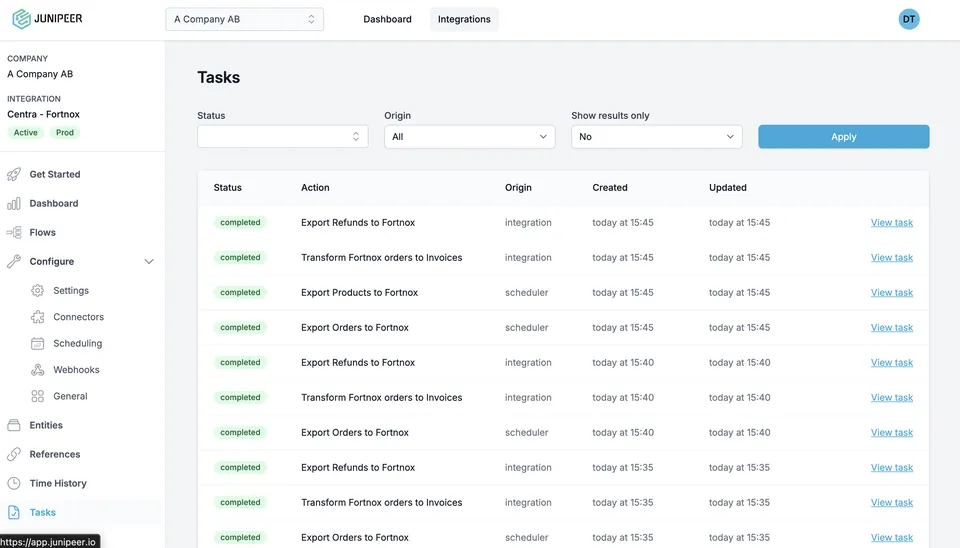The image size is (960, 548).
Task: Open the Status filter dropdown
Action: tap(282, 137)
